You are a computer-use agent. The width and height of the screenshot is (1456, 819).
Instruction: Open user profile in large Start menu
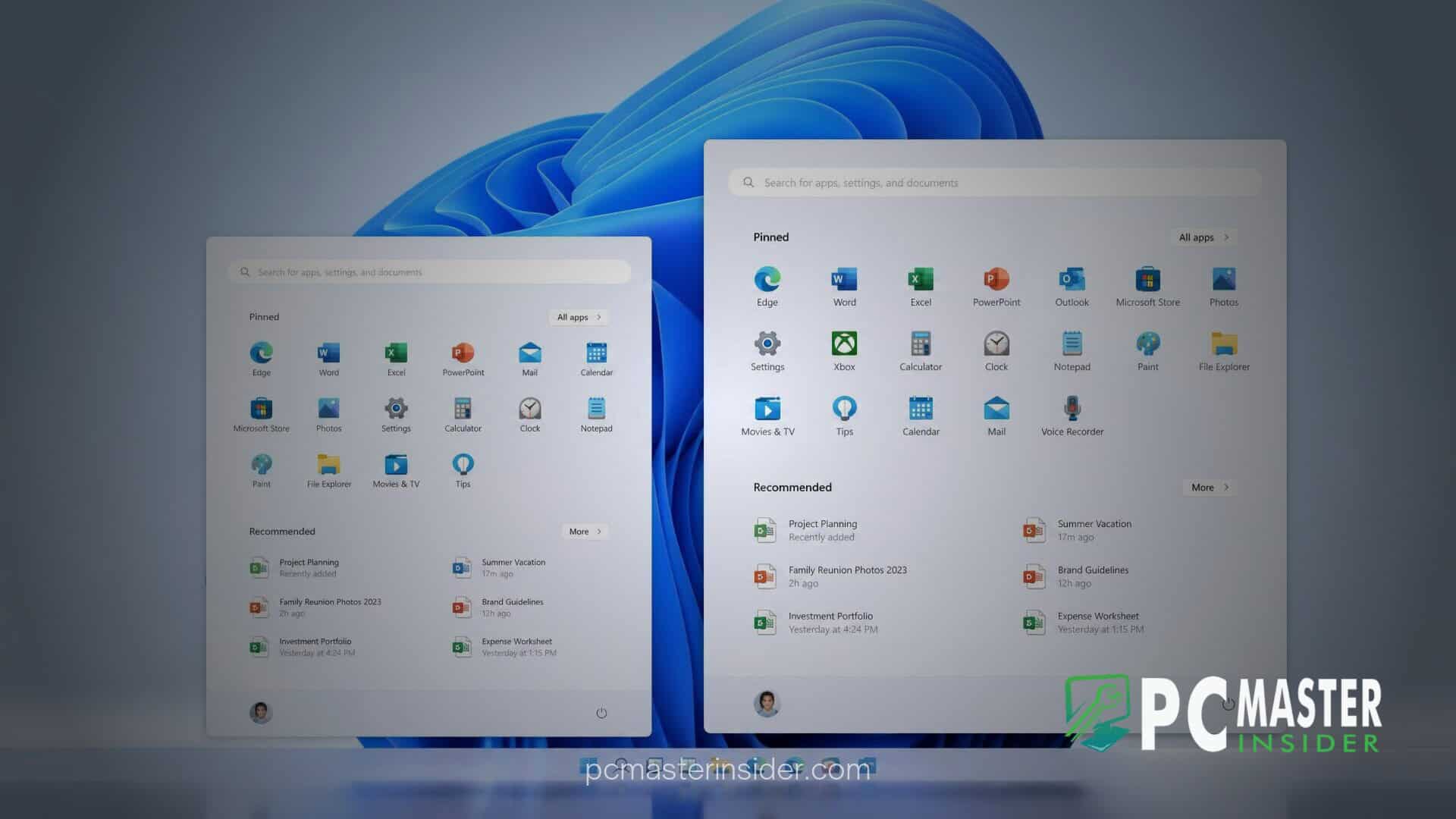point(767,703)
